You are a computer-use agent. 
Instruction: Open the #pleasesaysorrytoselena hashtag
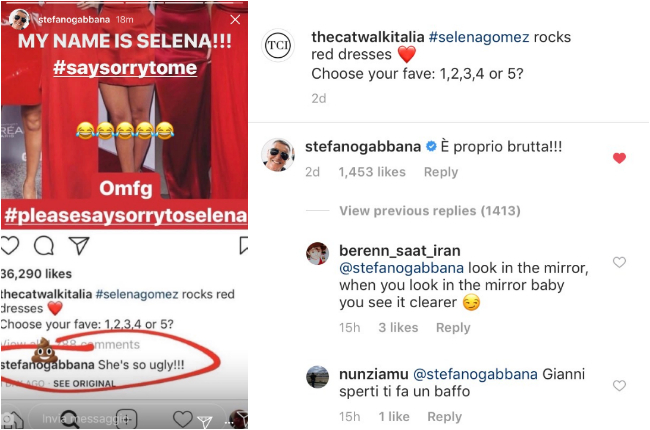click(x=124, y=216)
